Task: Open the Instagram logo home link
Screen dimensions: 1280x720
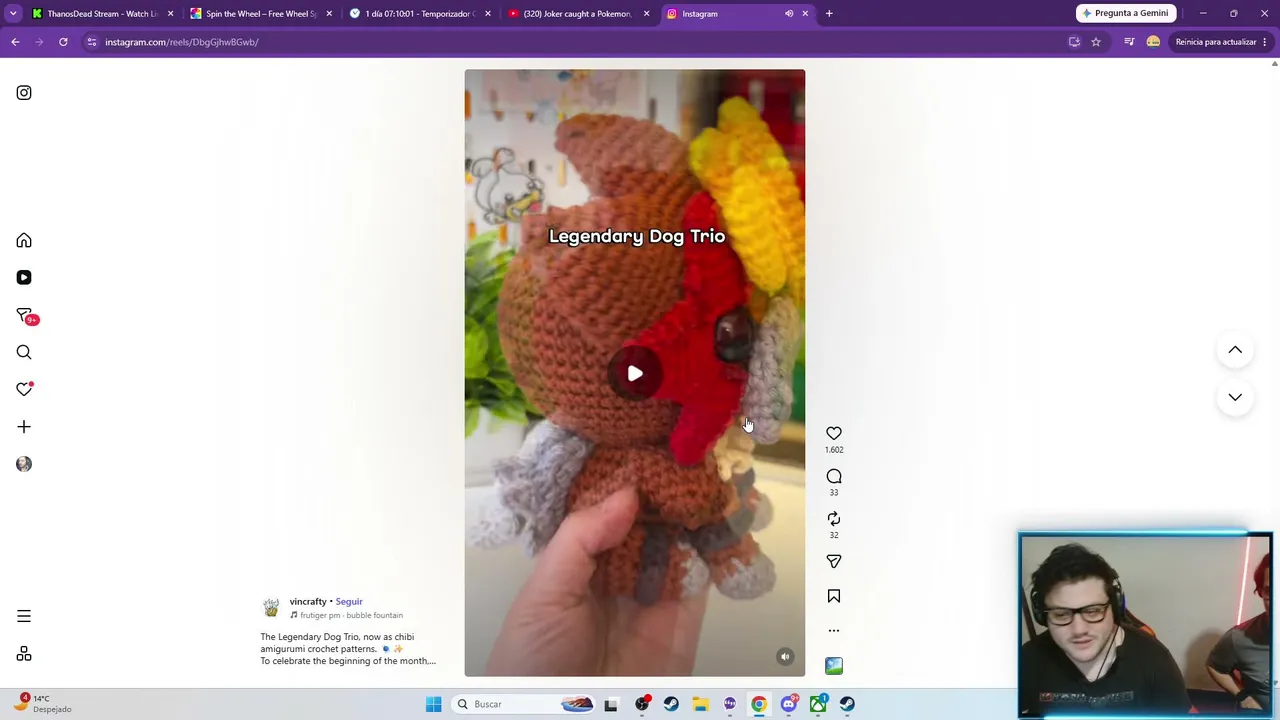Action: coord(24,93)
